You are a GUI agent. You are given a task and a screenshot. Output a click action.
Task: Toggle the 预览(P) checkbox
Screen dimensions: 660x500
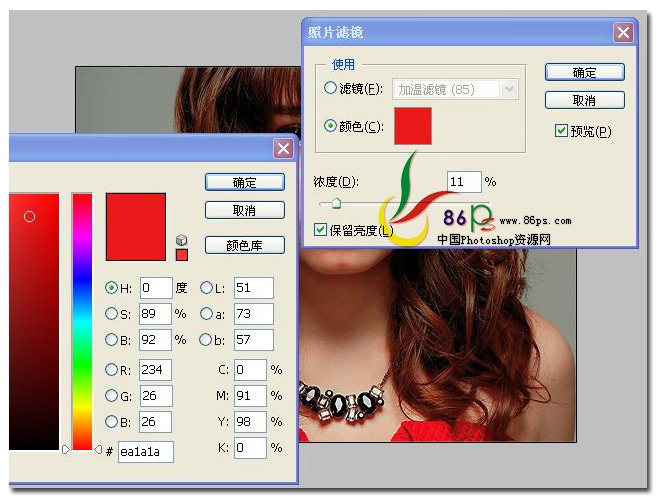pyautogui.click(x=561, y=130)
